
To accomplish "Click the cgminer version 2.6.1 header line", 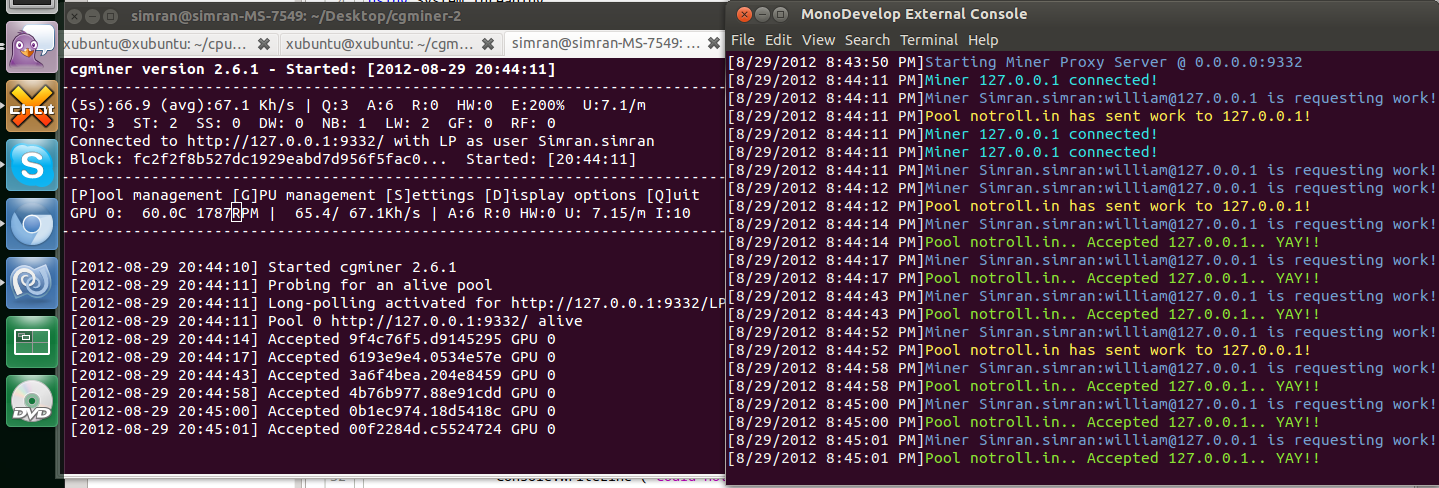I will 312,69.
